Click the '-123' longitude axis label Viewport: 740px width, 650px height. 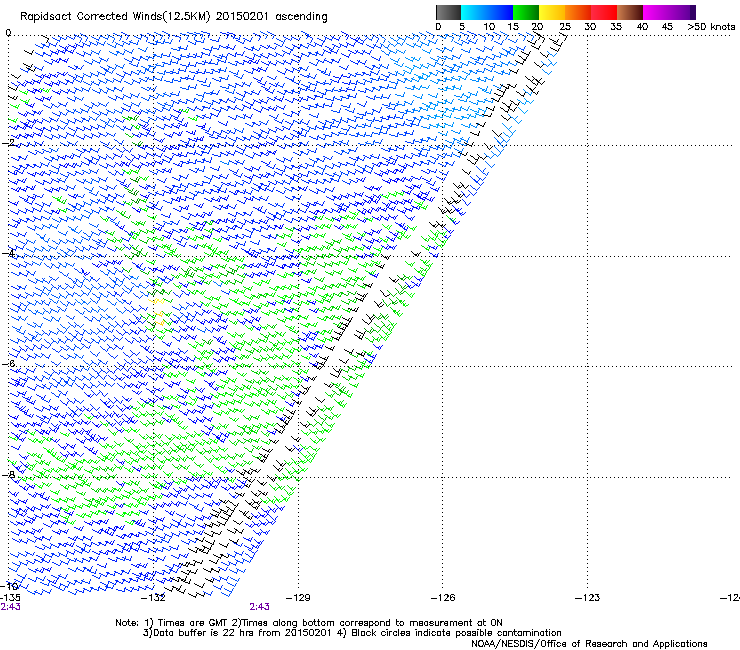(587, 598)
